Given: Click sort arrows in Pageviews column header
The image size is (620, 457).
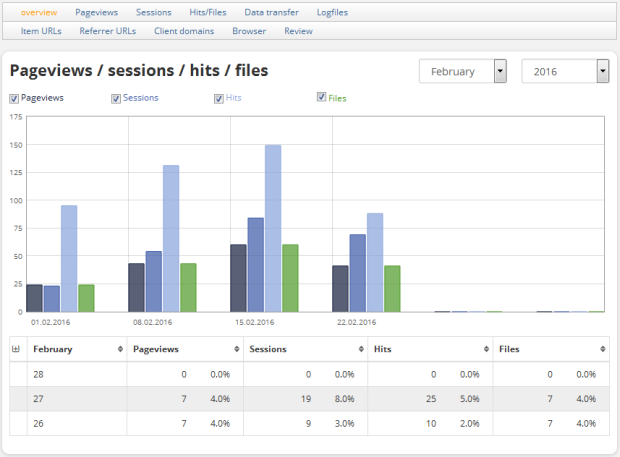Looking at the screenshot, I should [x=236, y=348].
